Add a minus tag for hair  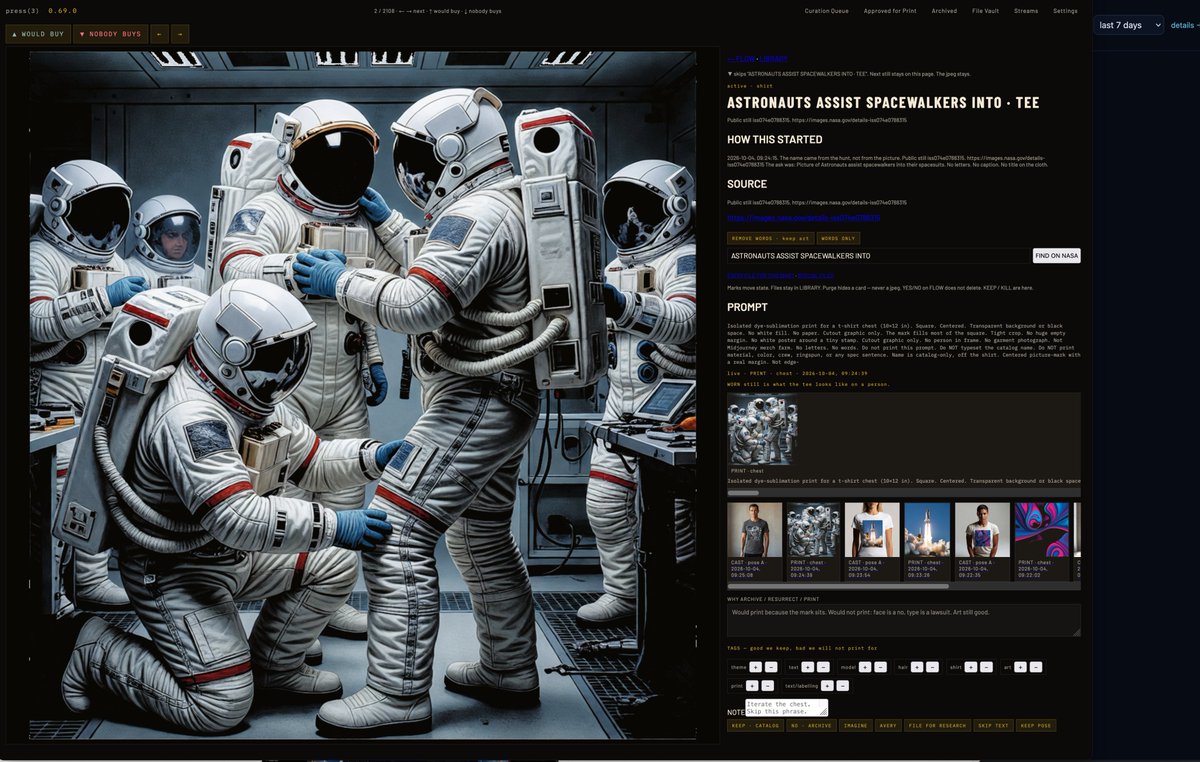coord(932,667)
